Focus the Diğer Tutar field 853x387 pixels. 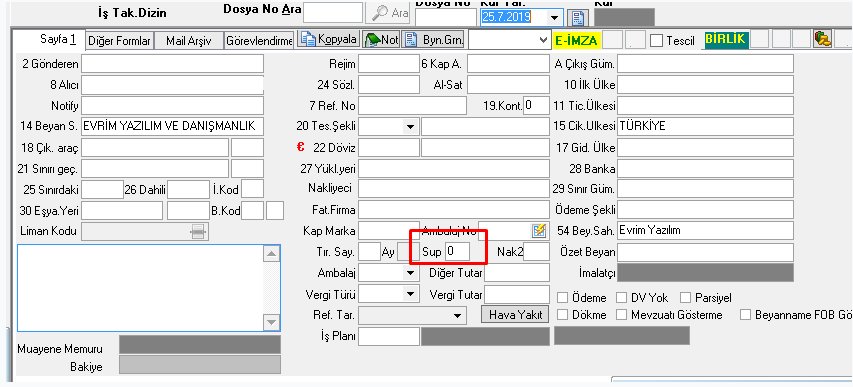pyautogui.click(x=517, y=272)
